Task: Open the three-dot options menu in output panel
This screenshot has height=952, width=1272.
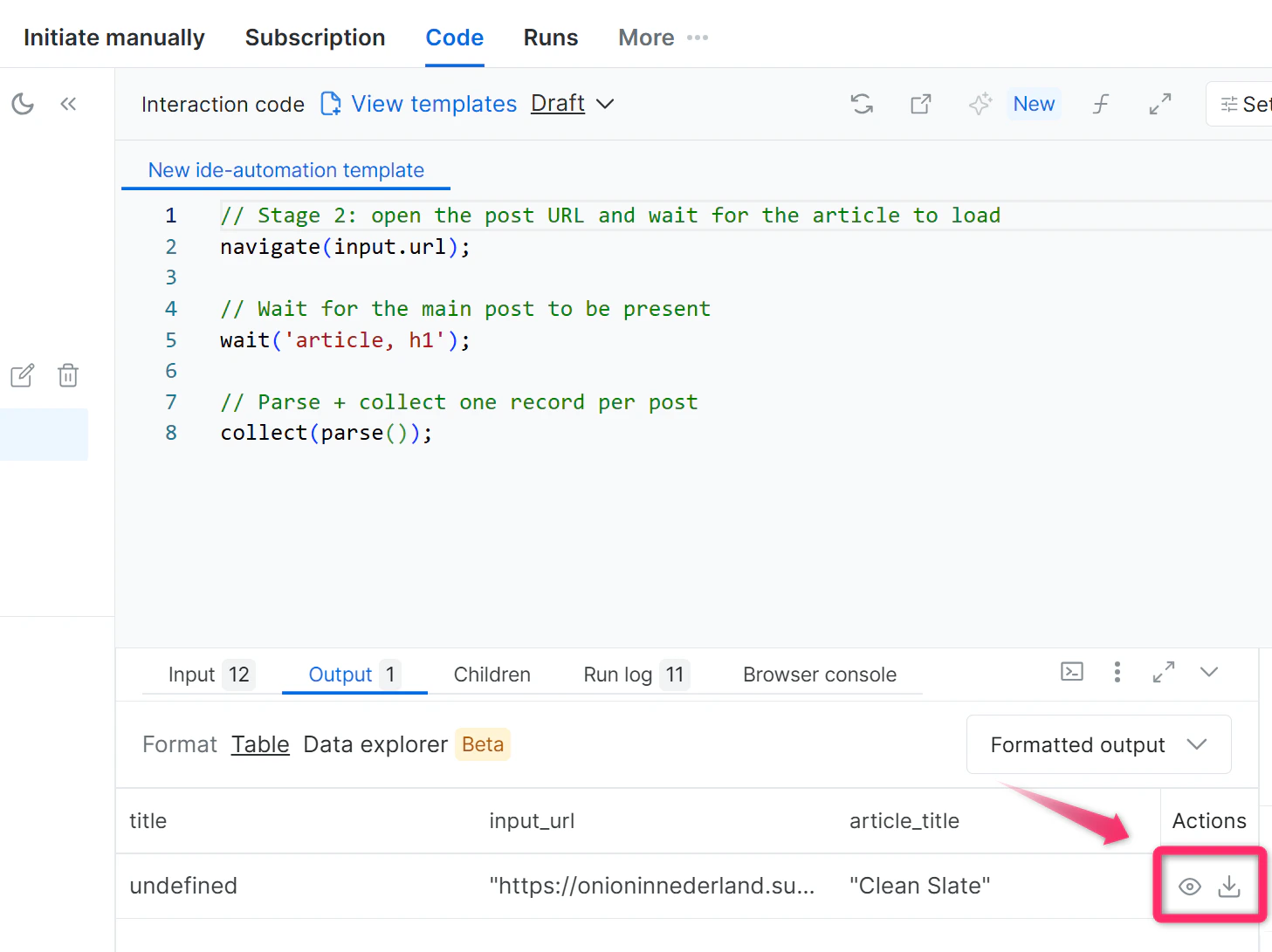Action: pos(1117,672)
